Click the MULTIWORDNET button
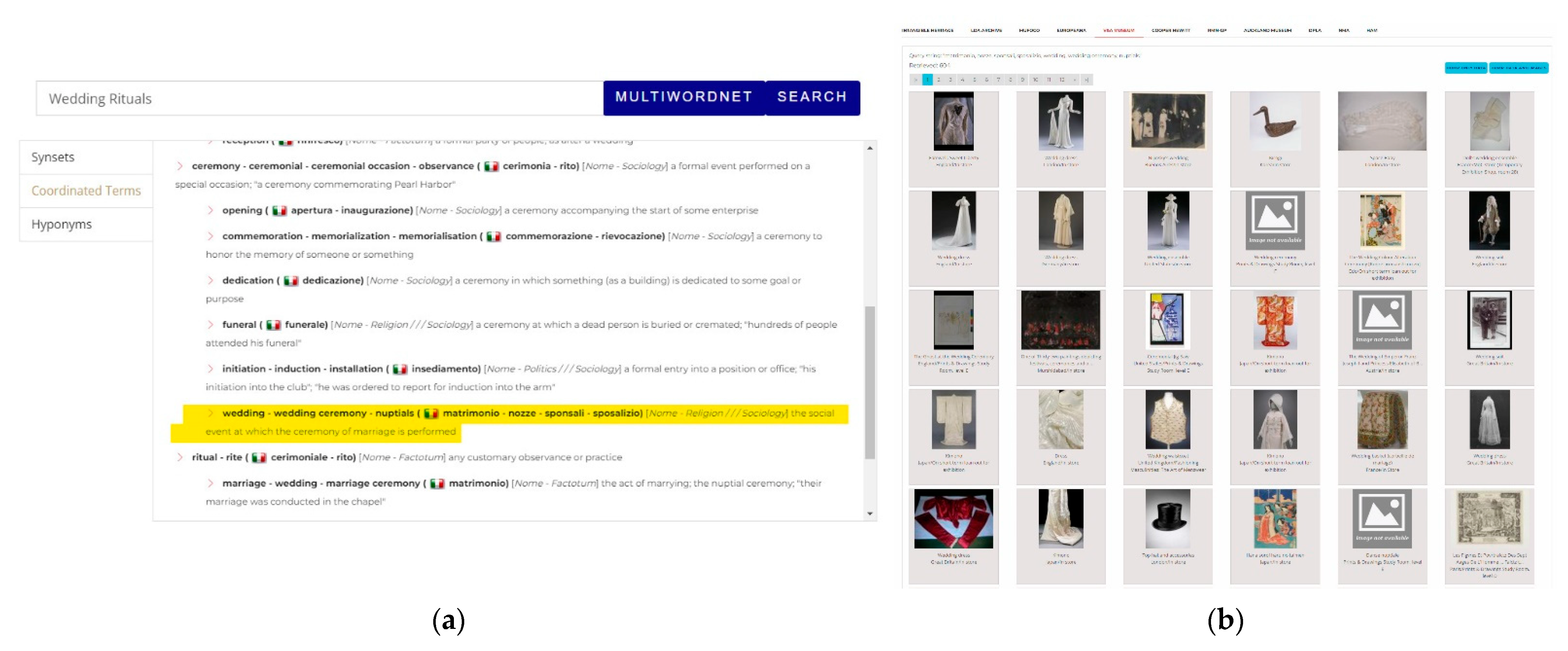This screenshot has width=1568, height=651. [x=684, y=97]
